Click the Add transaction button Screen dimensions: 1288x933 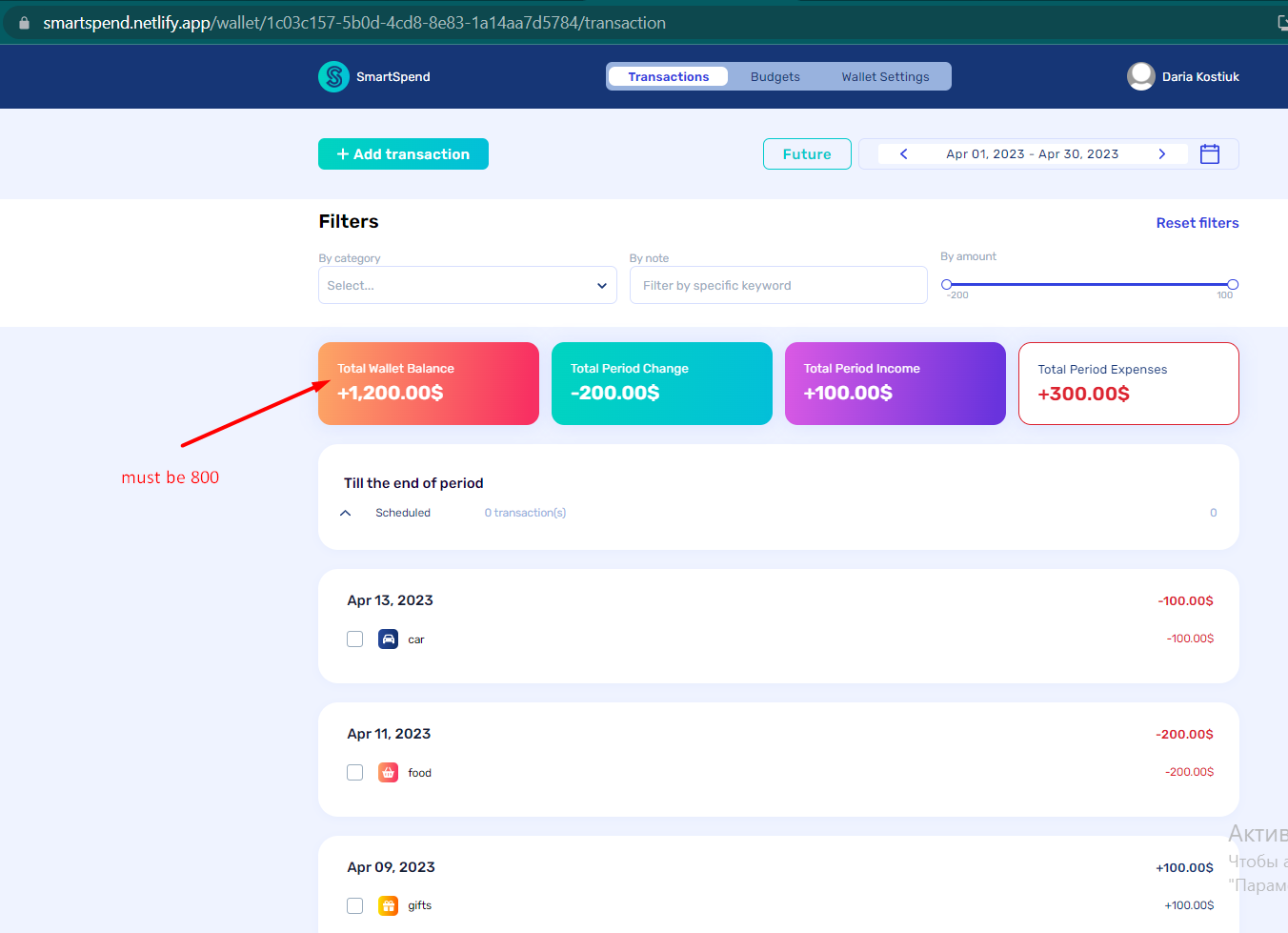pyautogui.click(x=403, y=153)
